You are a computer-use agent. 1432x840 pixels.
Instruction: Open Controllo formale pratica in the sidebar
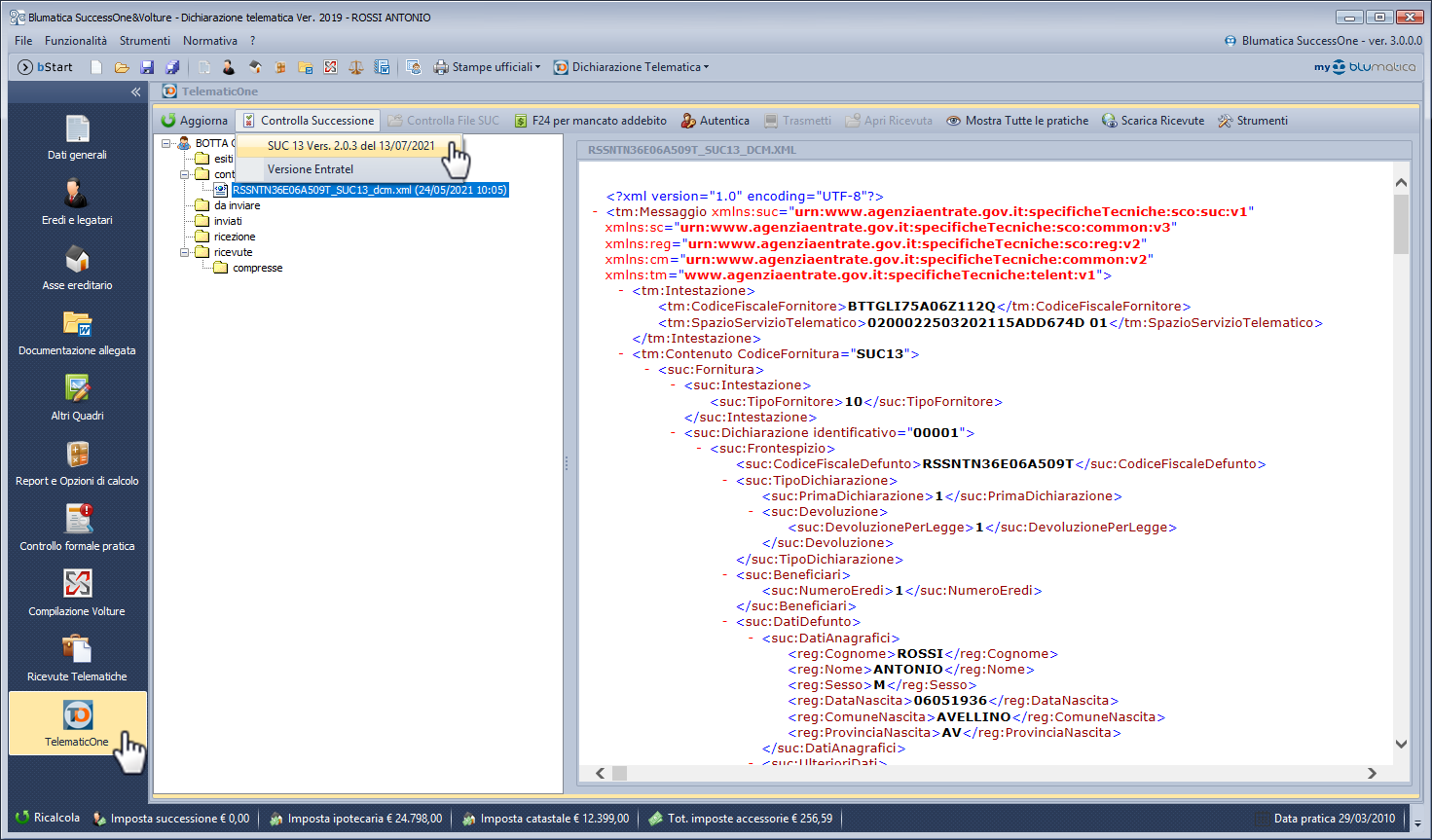77,529
